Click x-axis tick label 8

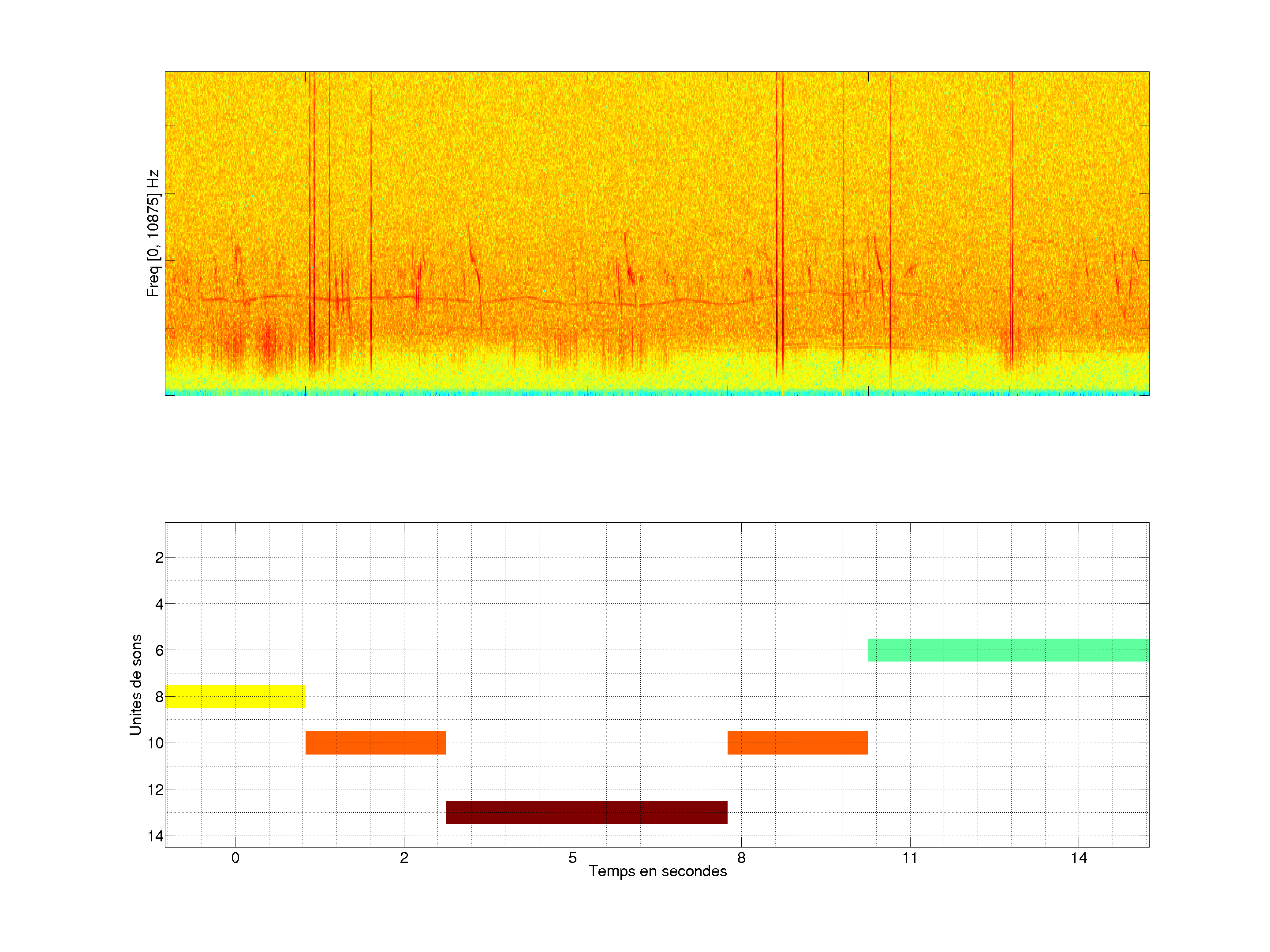pos(741,858)
